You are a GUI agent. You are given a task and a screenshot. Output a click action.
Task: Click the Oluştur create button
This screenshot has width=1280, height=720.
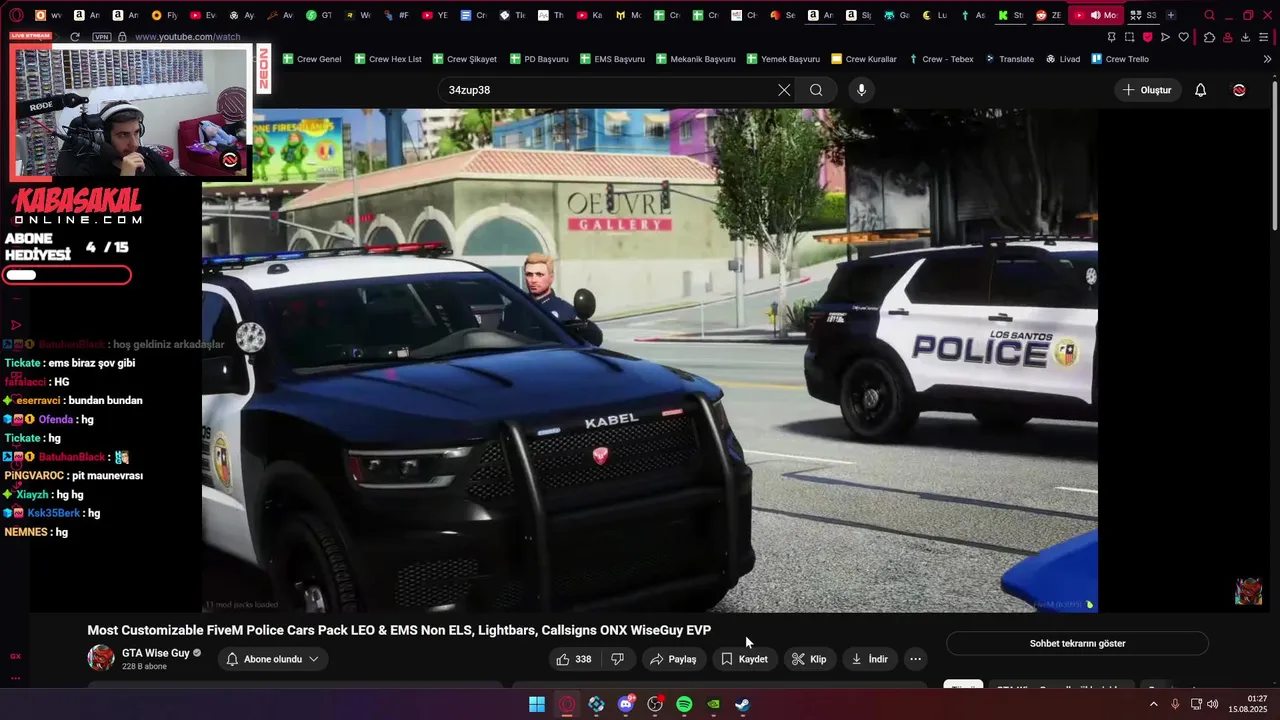[1147, 90]
